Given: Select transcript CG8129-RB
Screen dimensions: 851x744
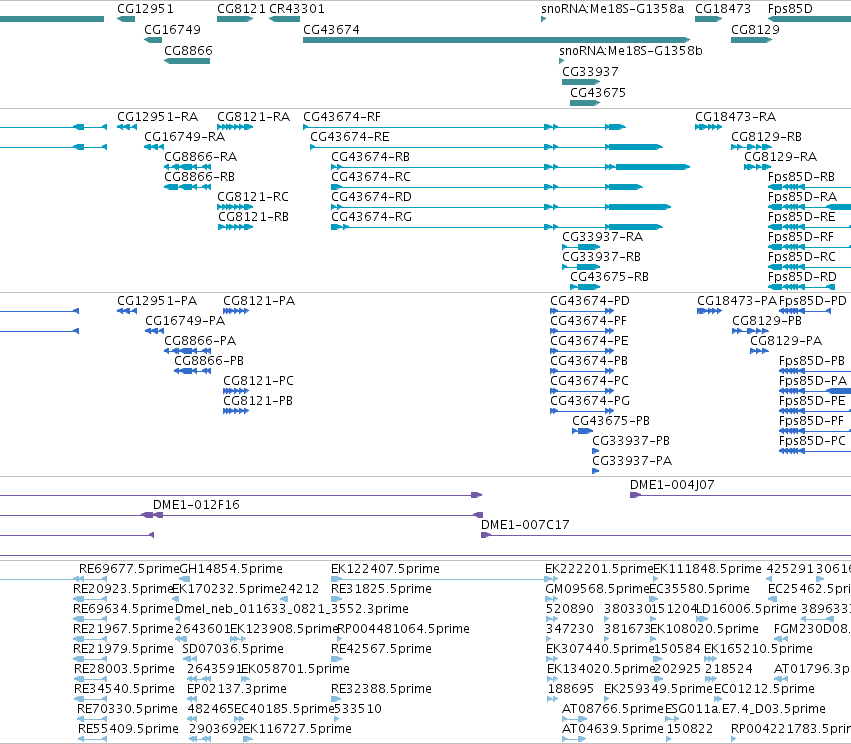Looking at the screenshot, I should pyautogui.click(x=766, y=137).
